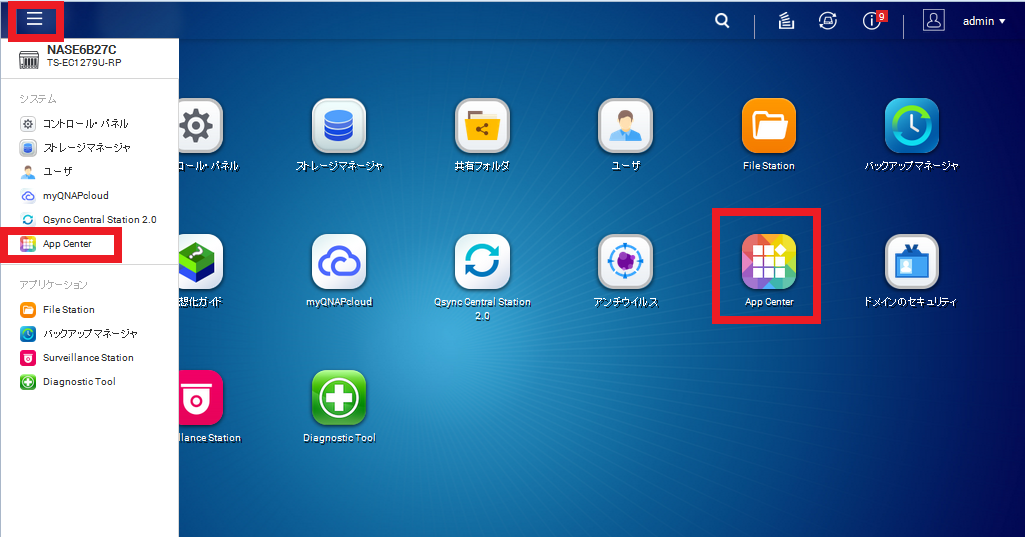Select App Center in side menu
This screenshot has width=1025, height=537.
(x=90, y=244)
